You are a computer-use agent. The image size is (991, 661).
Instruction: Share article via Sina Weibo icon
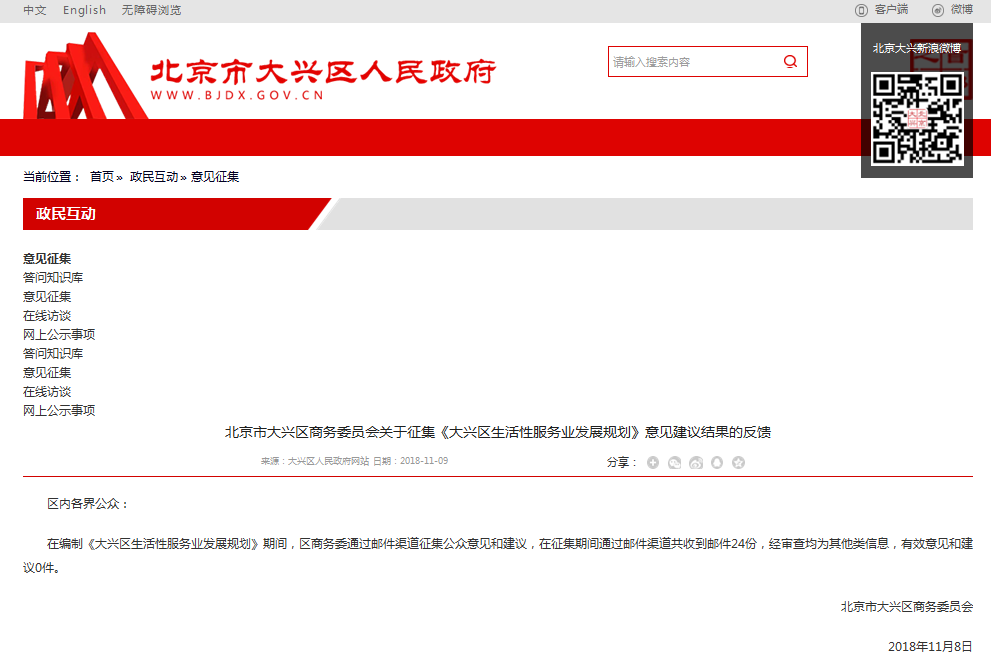pos(696,462)
